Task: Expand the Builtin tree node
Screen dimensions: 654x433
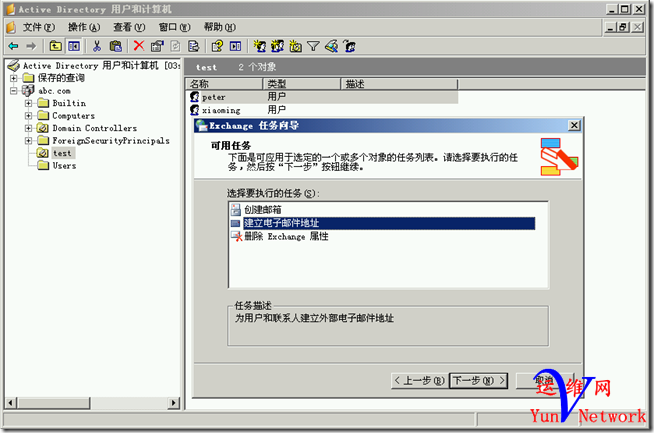Action: coord(28,103)
